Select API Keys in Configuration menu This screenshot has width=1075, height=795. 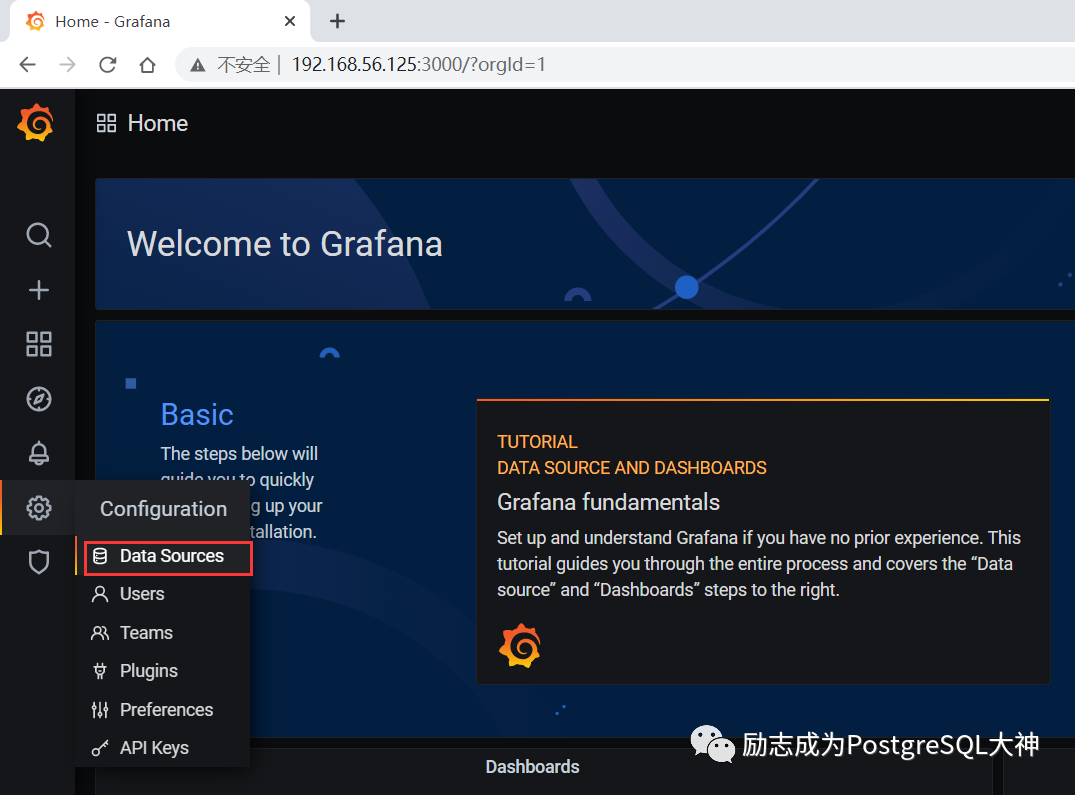tap(163, 748)
